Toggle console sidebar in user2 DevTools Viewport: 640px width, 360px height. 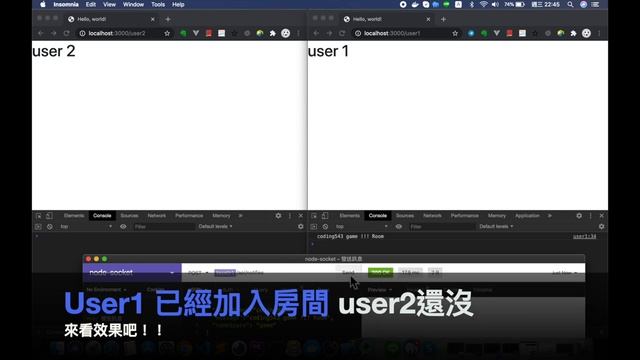[x=38, y=227]
